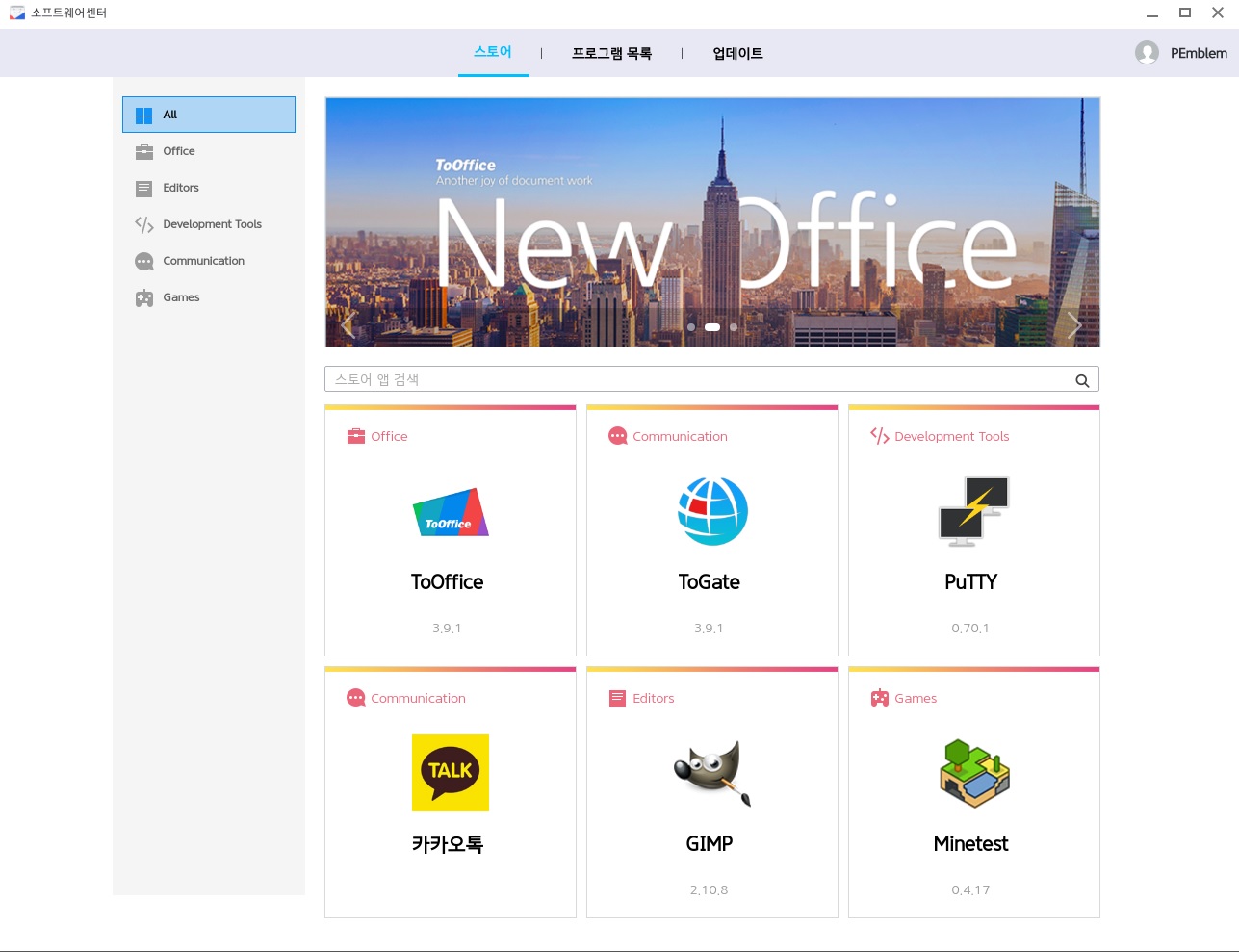Go back with banner left chevron
Screen dimensions: 1239x952
point(349,325)
